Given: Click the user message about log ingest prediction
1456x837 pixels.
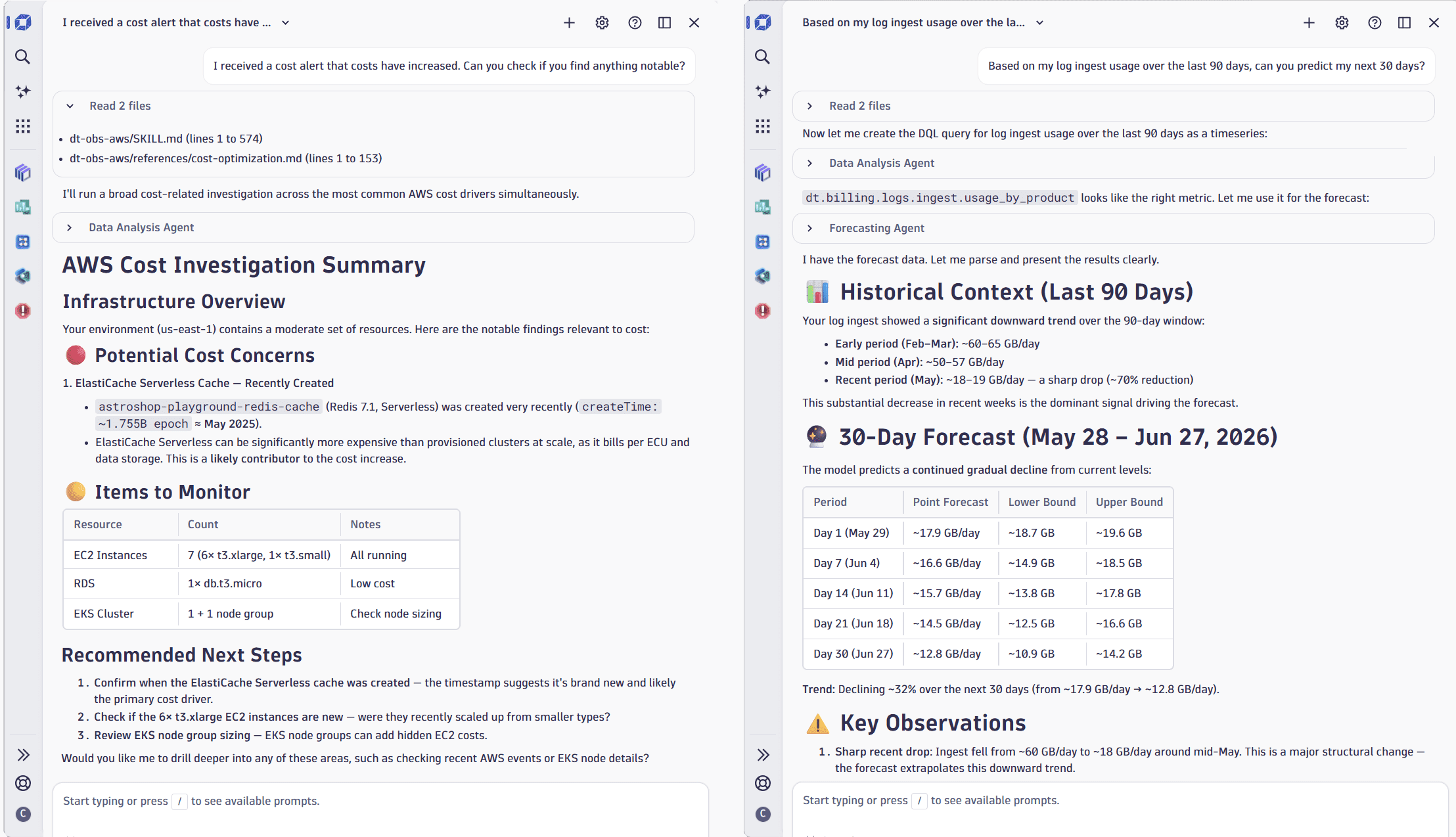Looking at the screenshot, I should (x=1206, y=66).
